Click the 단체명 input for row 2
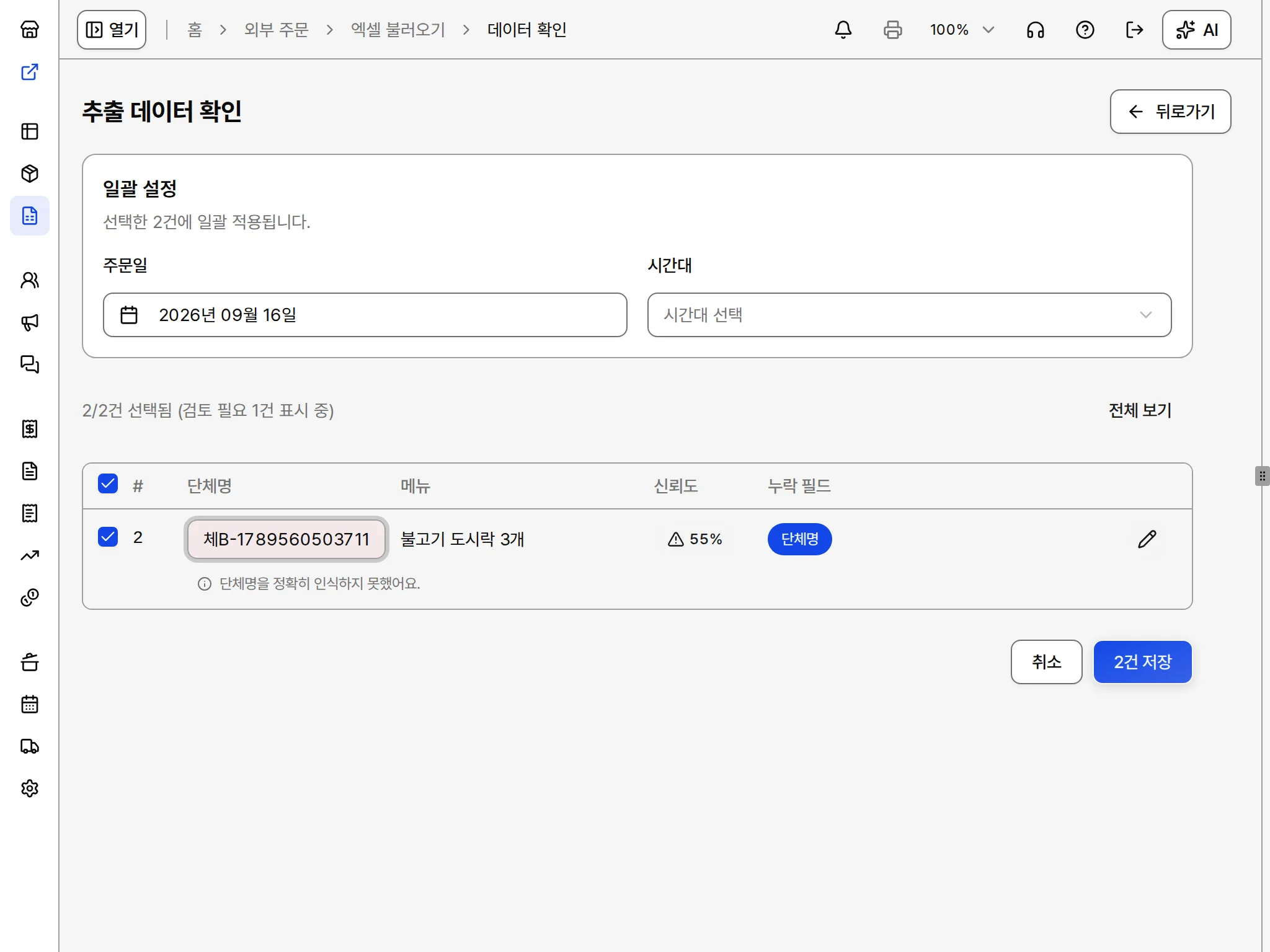Viewport: 1270px width, 952px height. coord(286,539)
